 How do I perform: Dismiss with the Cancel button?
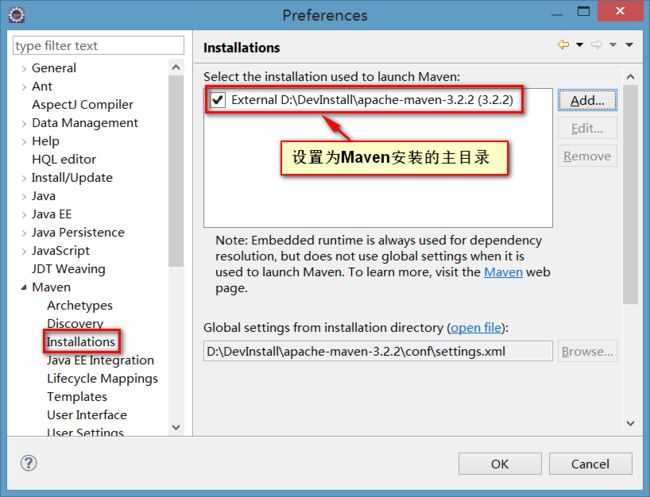(590, 464)
